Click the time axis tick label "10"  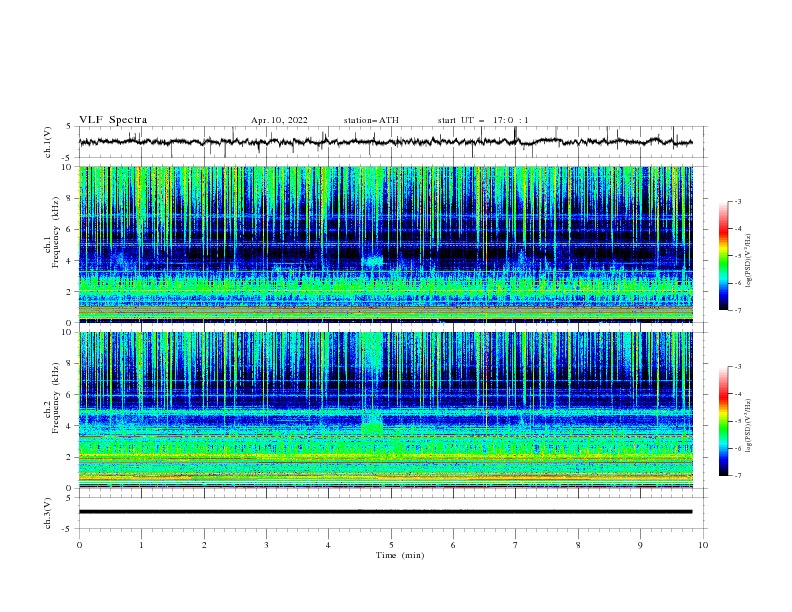point(703,545)
